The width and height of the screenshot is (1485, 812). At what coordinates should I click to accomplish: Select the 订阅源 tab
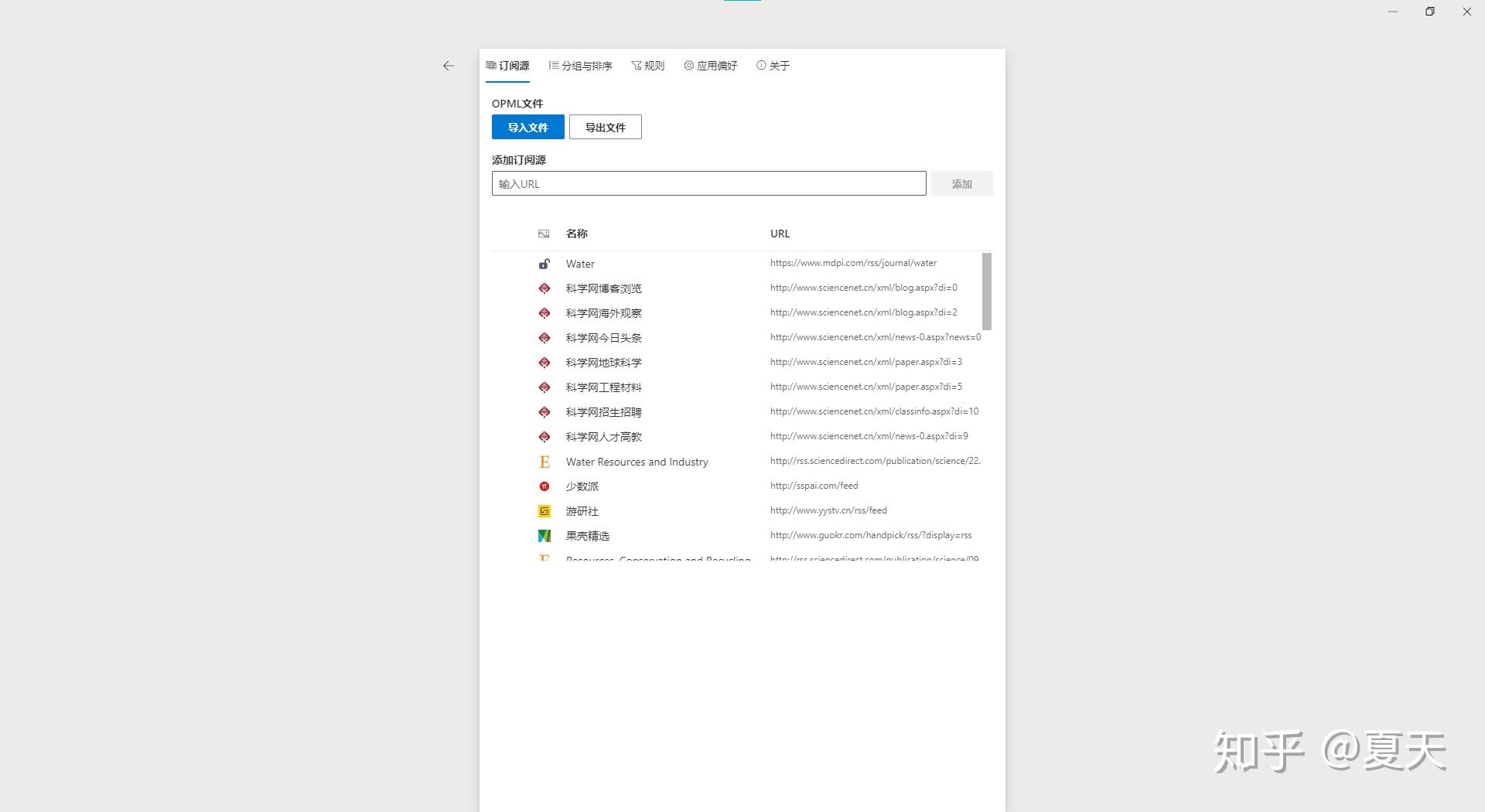point(507,66)
